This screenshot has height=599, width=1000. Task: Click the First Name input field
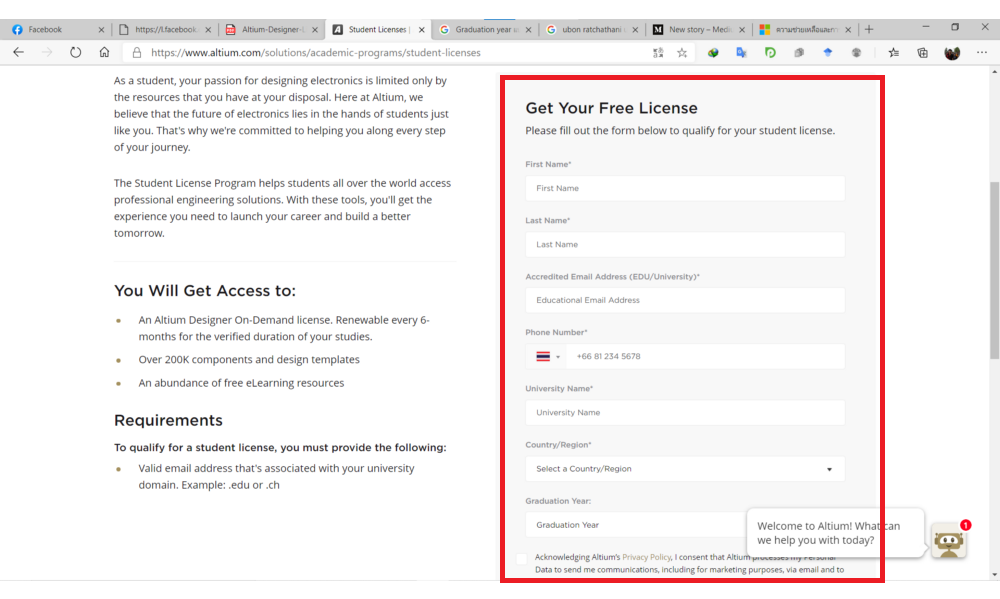[684, 187]
